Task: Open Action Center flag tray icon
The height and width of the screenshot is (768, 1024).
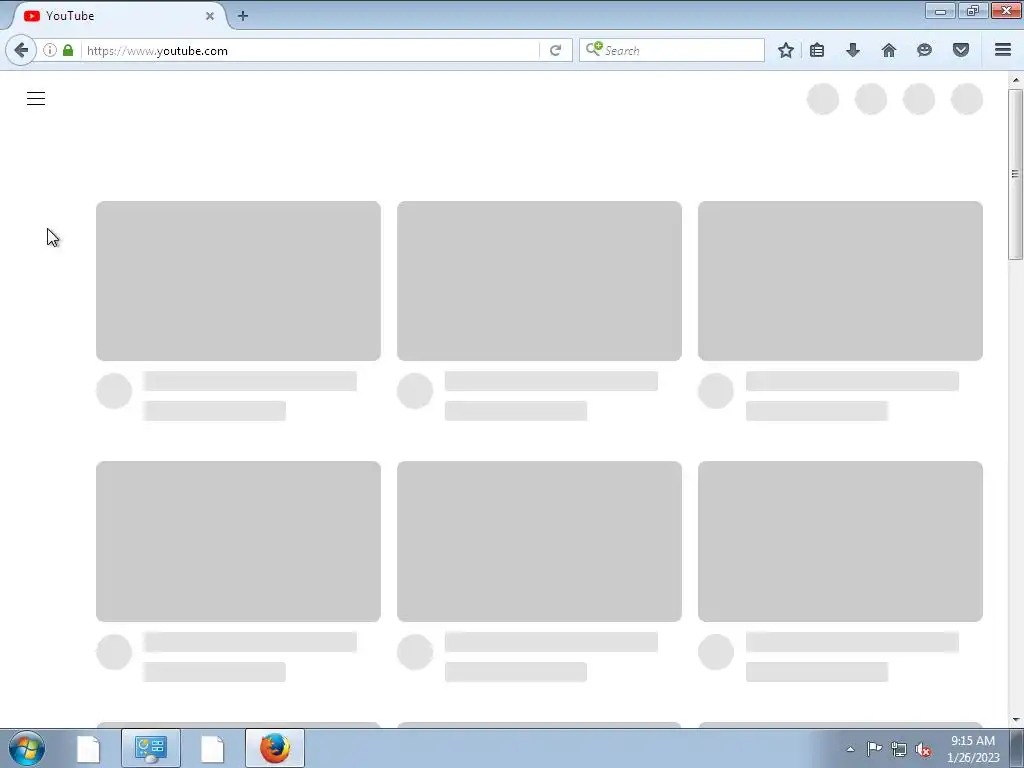Action: pyautogui.click(x=874, y=748)
